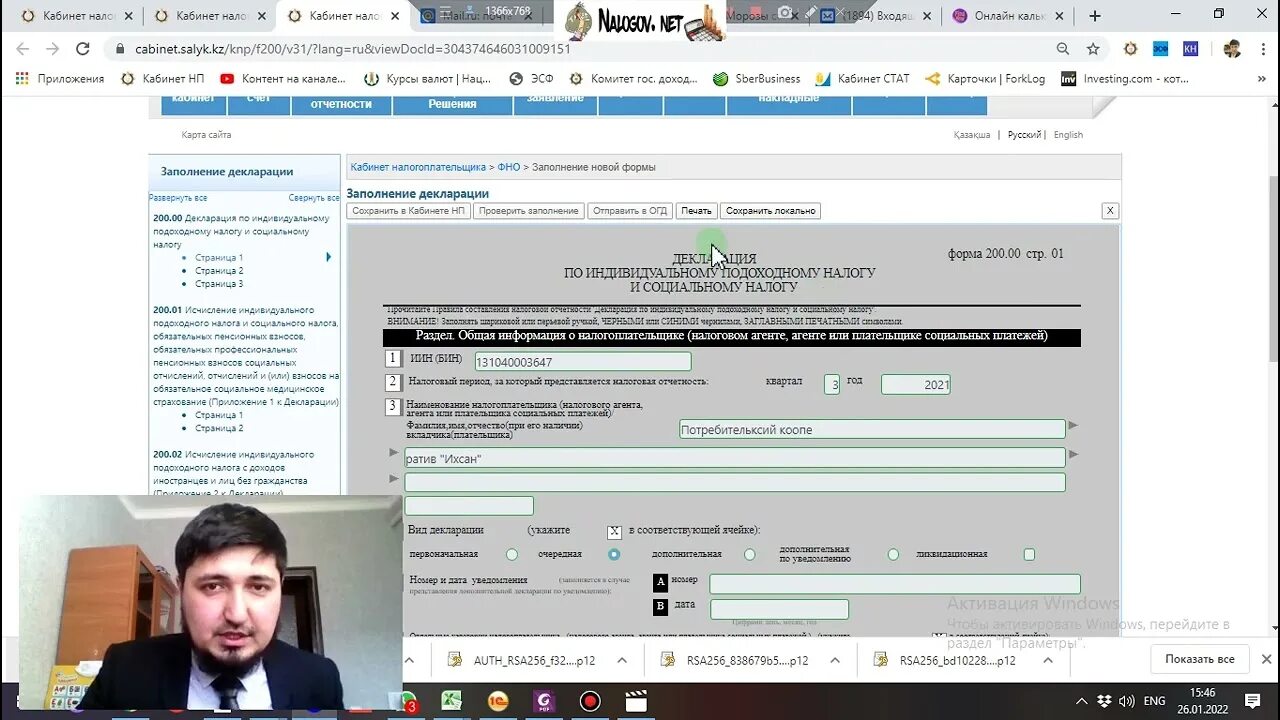Open the Курсы валют bookmark

(428, 79)
